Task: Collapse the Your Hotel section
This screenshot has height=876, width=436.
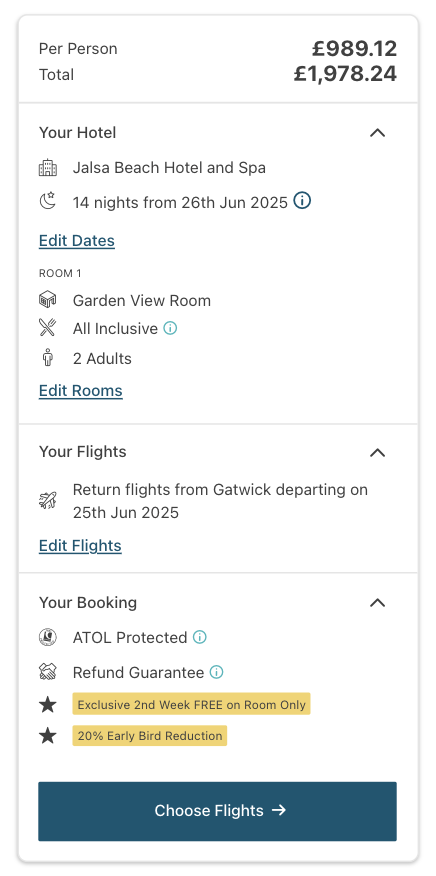Action: click(x=378, y=133)
